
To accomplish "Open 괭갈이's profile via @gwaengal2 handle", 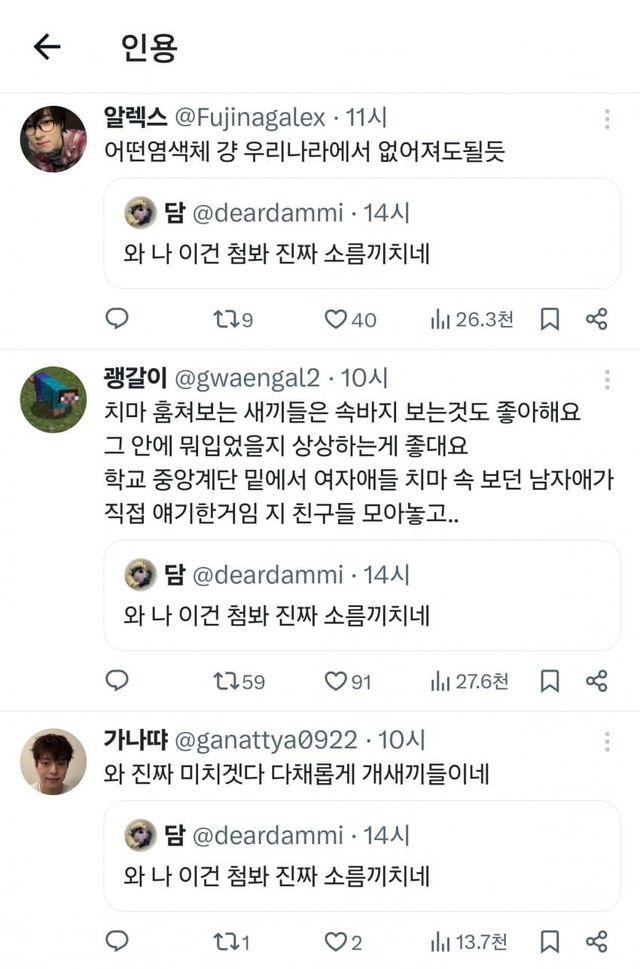I will click(248, 379).
